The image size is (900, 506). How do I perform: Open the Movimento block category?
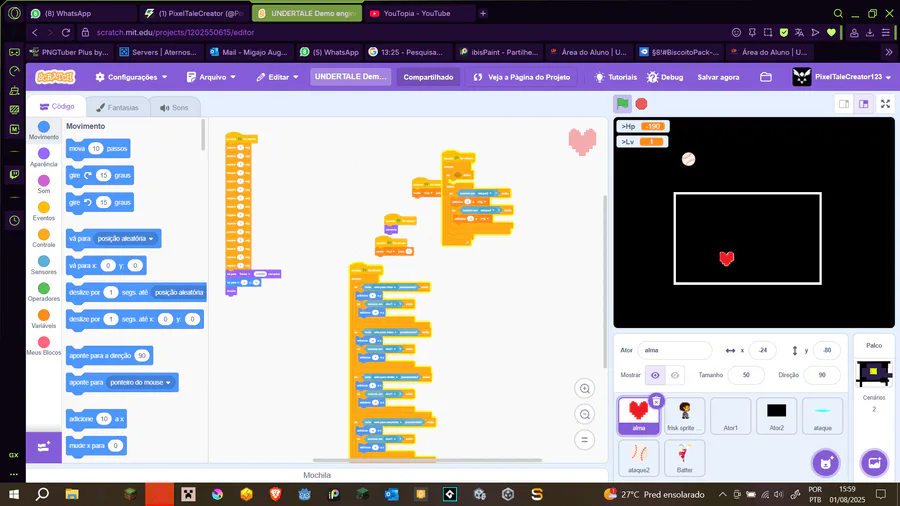pos(44,130)
